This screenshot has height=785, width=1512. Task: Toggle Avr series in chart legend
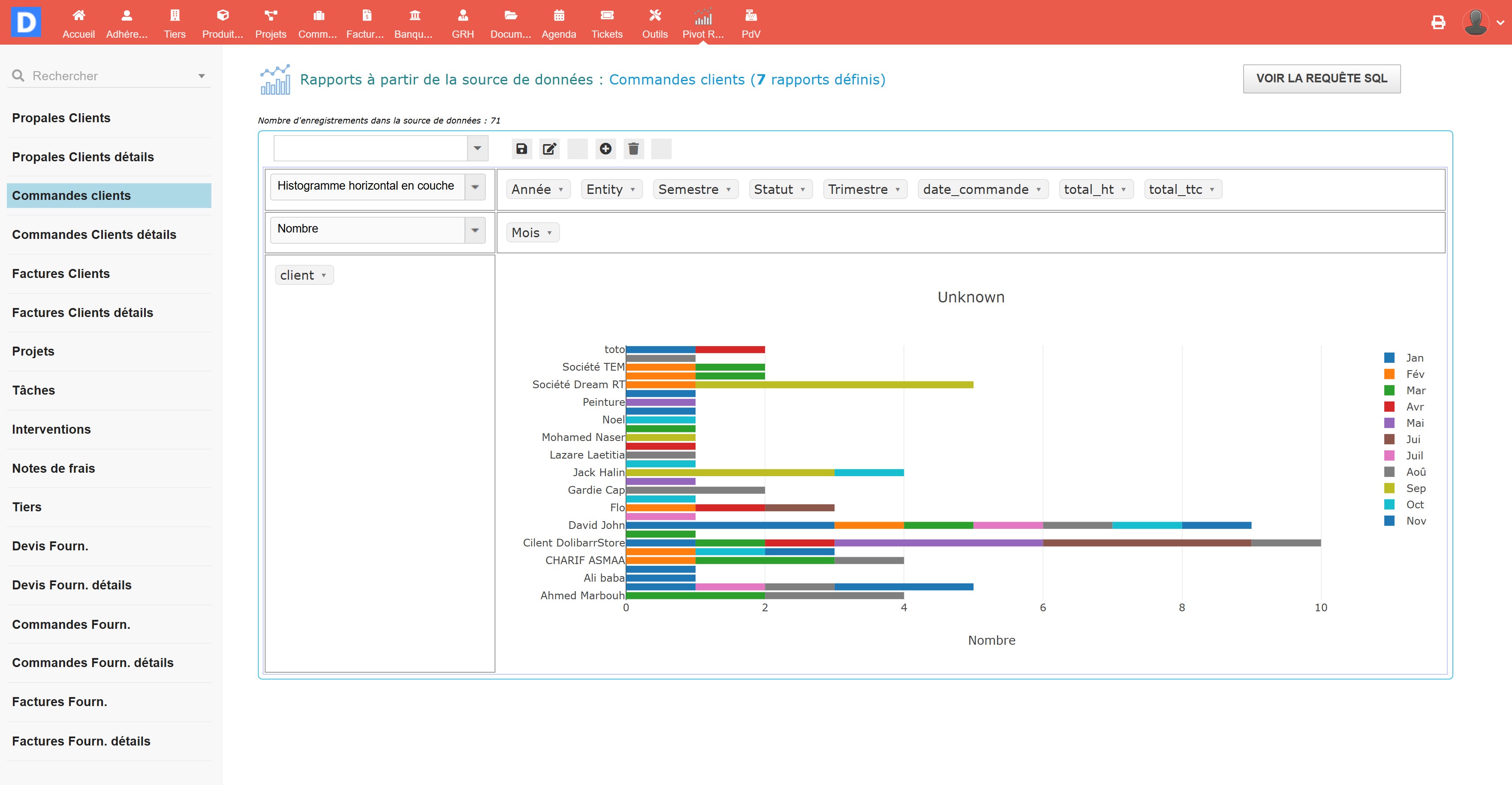(1415, 407)
